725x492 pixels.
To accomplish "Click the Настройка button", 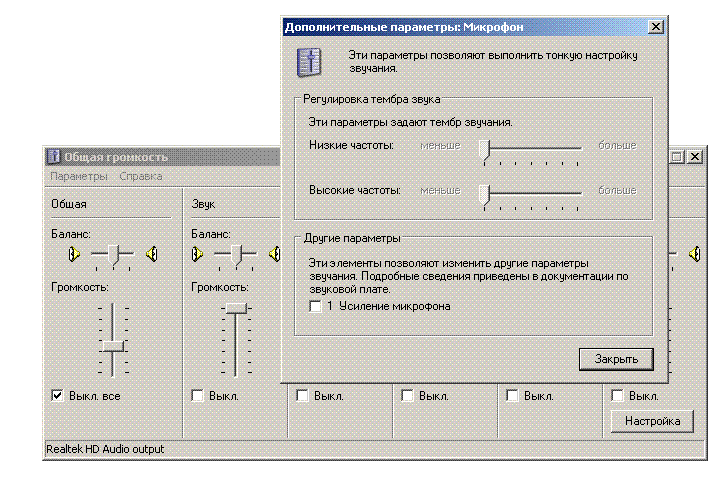I will (x=651, y=421).
